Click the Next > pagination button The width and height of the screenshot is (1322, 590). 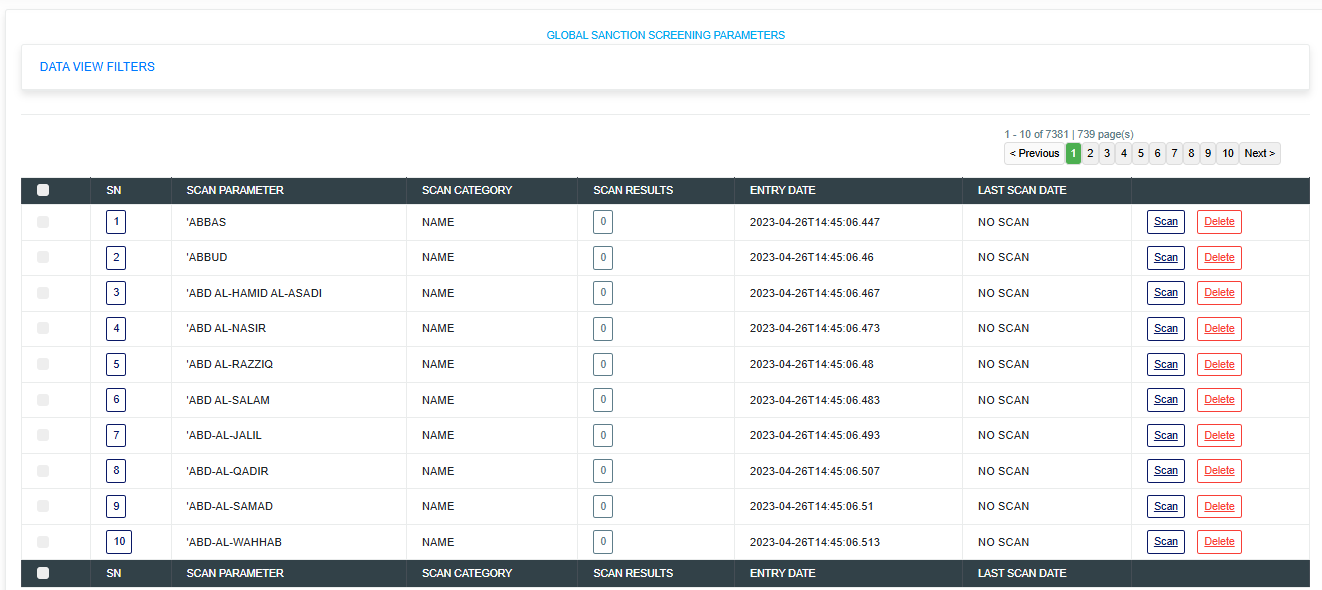(x=1259, y=153)
